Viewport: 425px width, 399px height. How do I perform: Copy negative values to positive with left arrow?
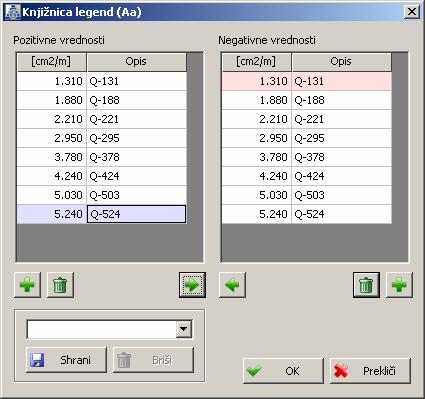tap(232, 285)
